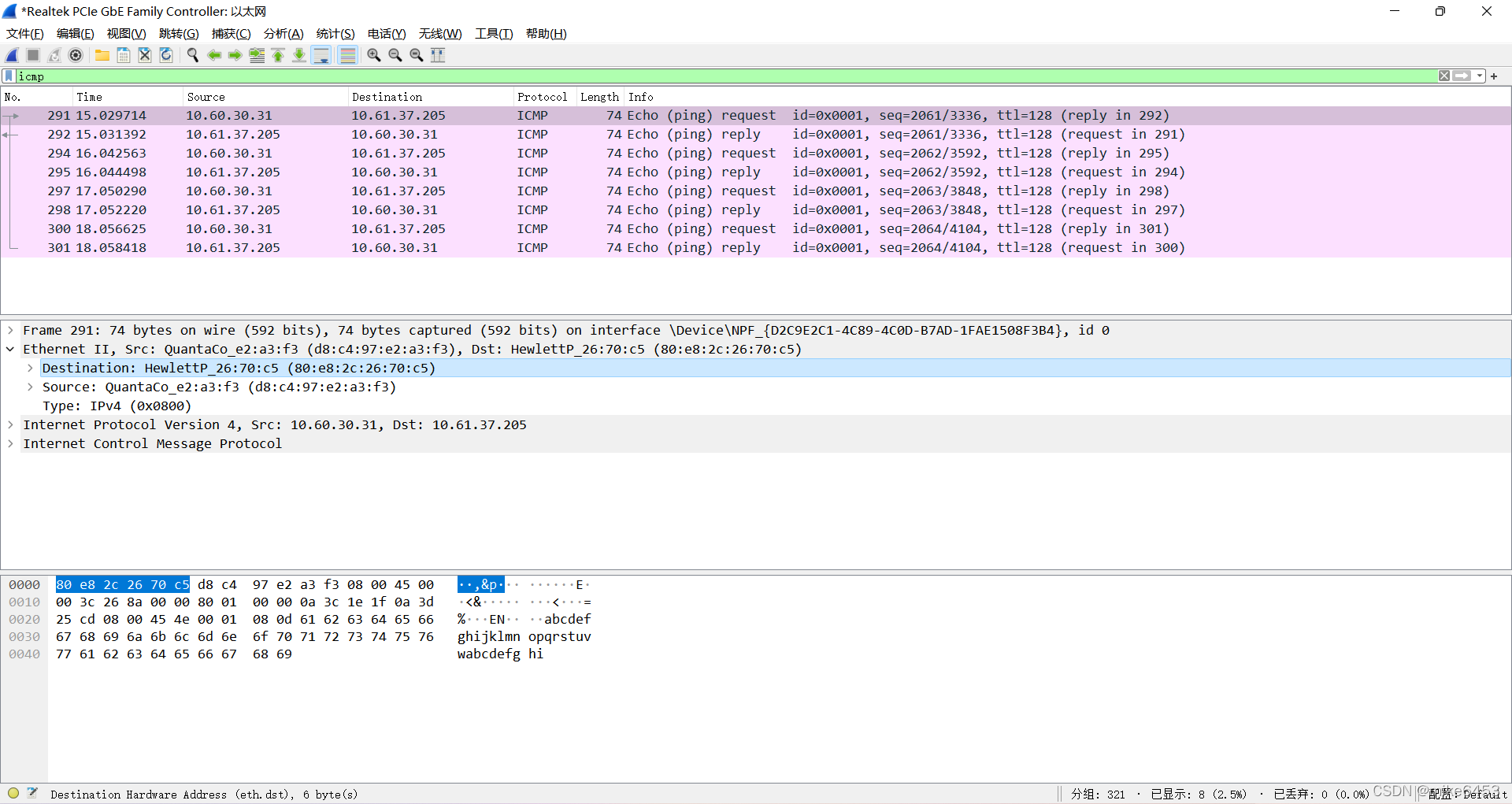Save the capture file

[x=124, y=55]
